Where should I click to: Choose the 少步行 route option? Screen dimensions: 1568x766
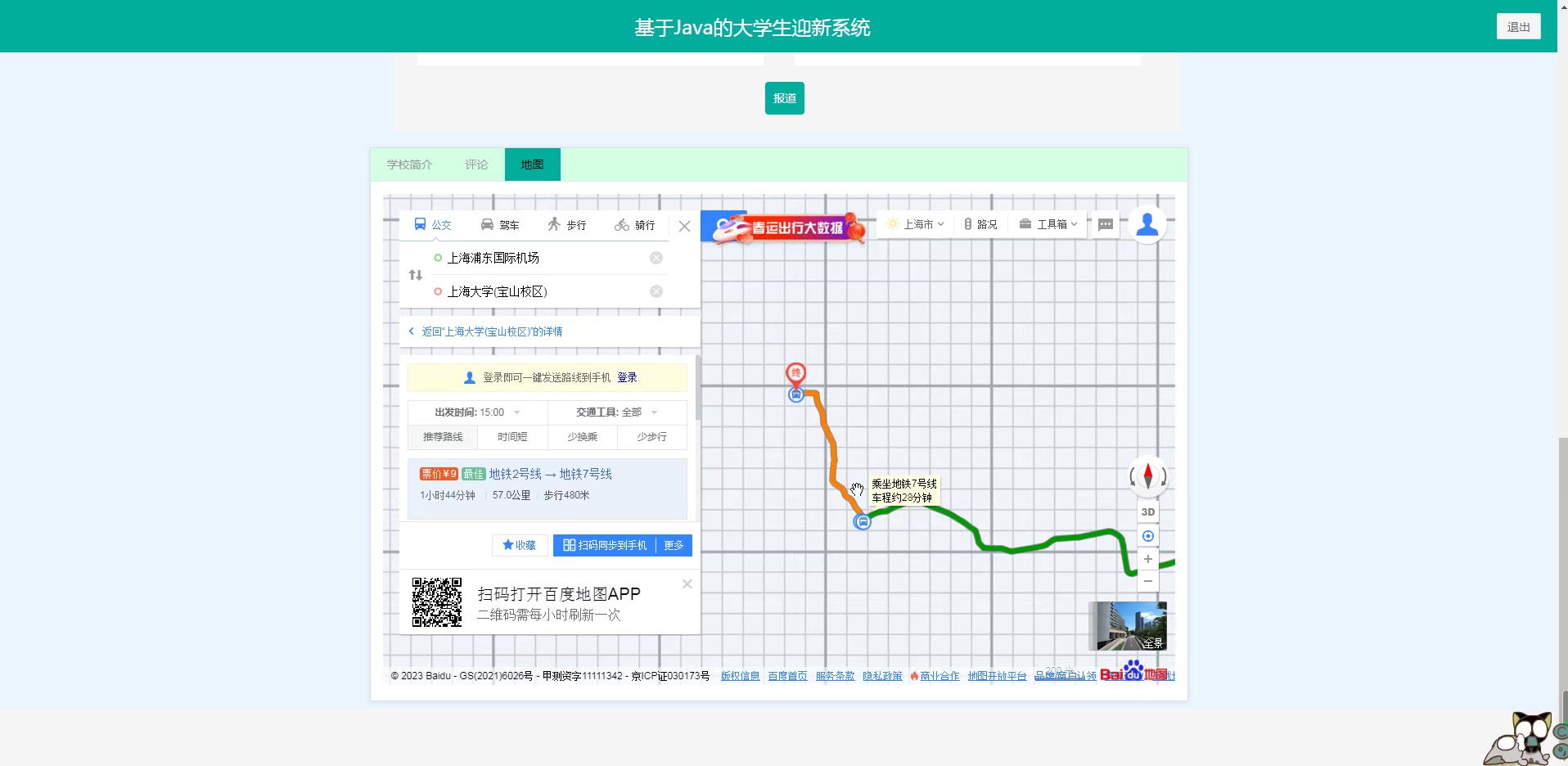(651, 437)
